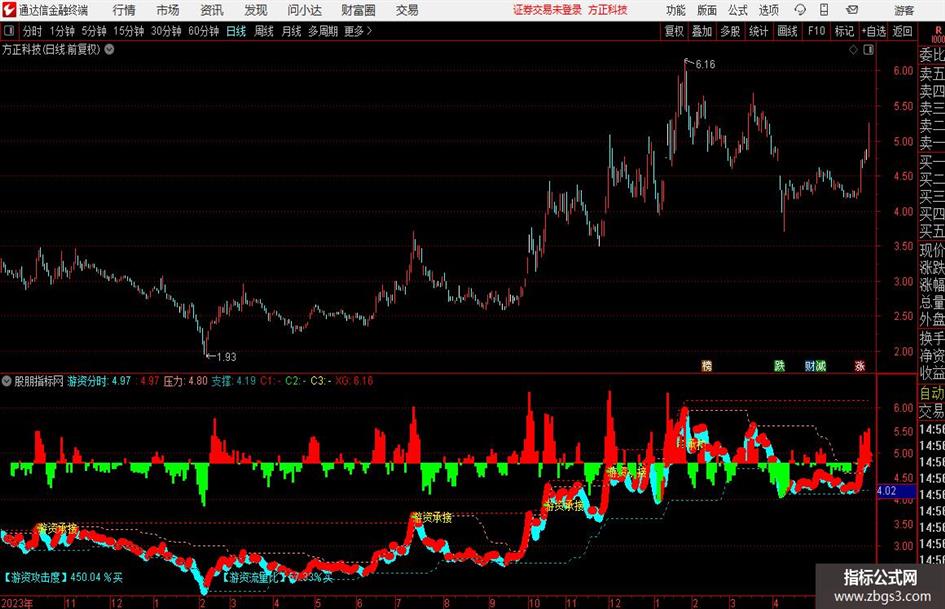Open the 市场 menu
This screenshot has height=609, width=945.
(x=168, y=10)
